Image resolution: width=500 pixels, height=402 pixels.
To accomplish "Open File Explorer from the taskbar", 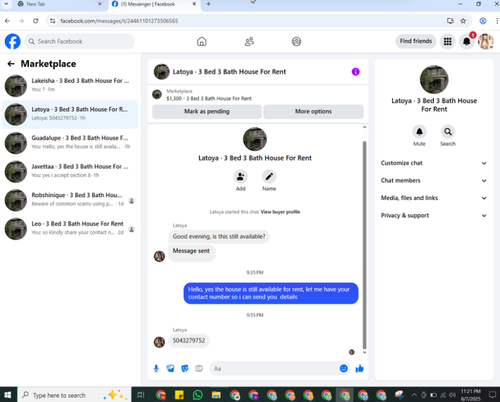I will [x=216, y=395].
